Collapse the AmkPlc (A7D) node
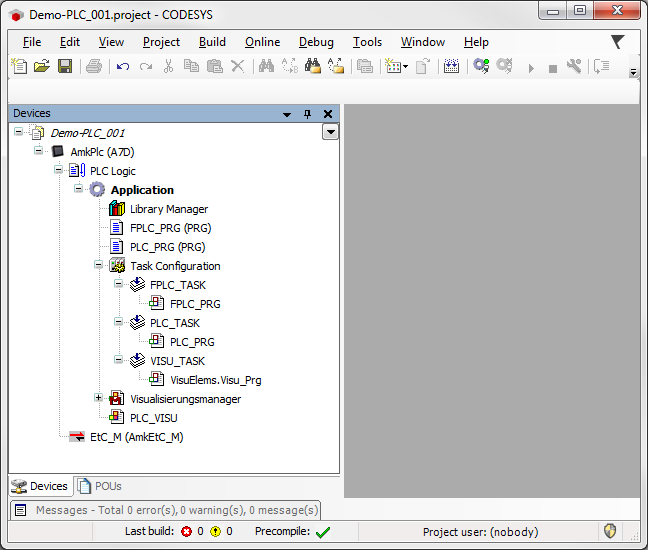Image resolution: width=648 pixels, height=550 pixels. click(38, 150)
